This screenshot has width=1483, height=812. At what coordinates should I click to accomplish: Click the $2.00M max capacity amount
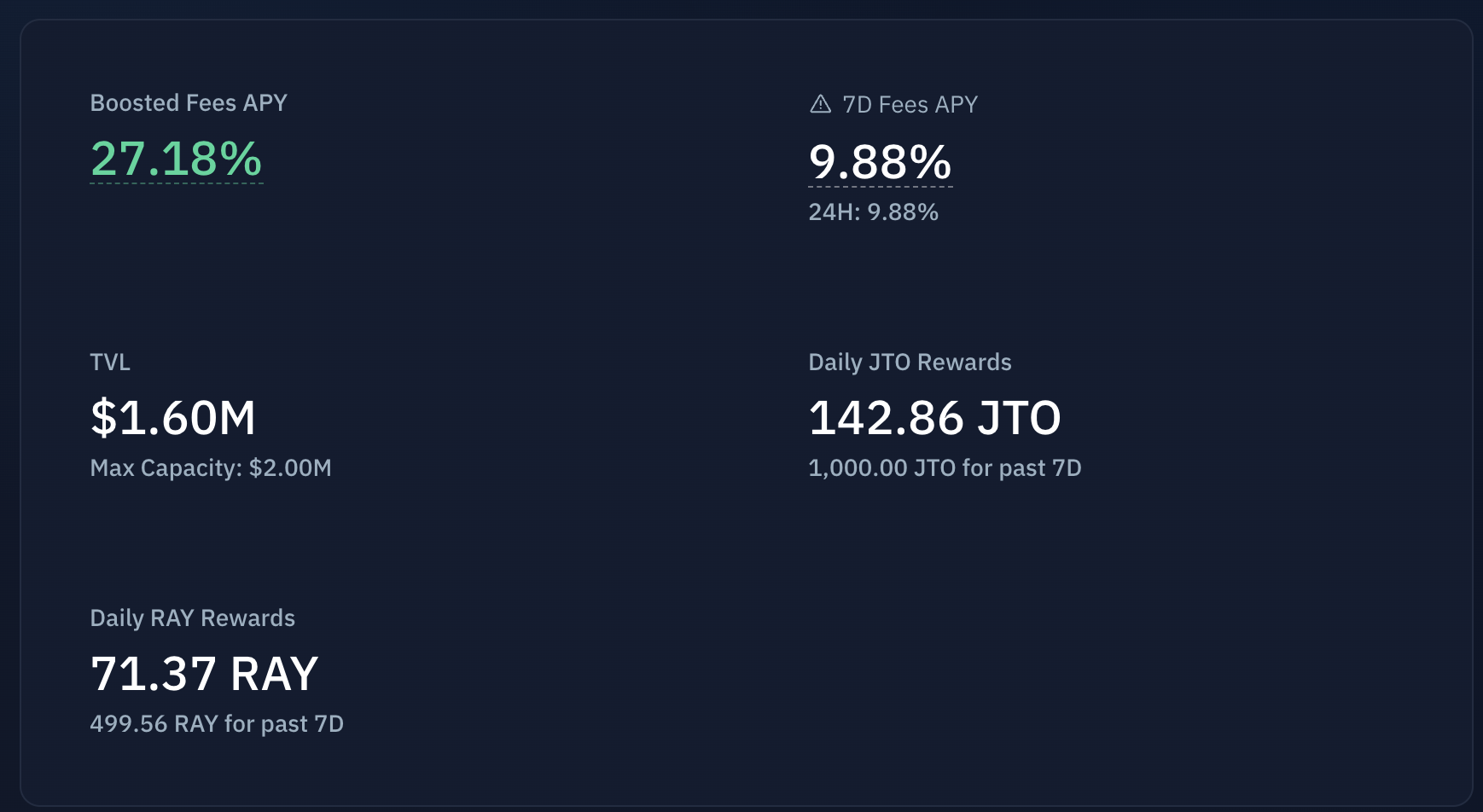pyautogui.click(x=290, y=468)
